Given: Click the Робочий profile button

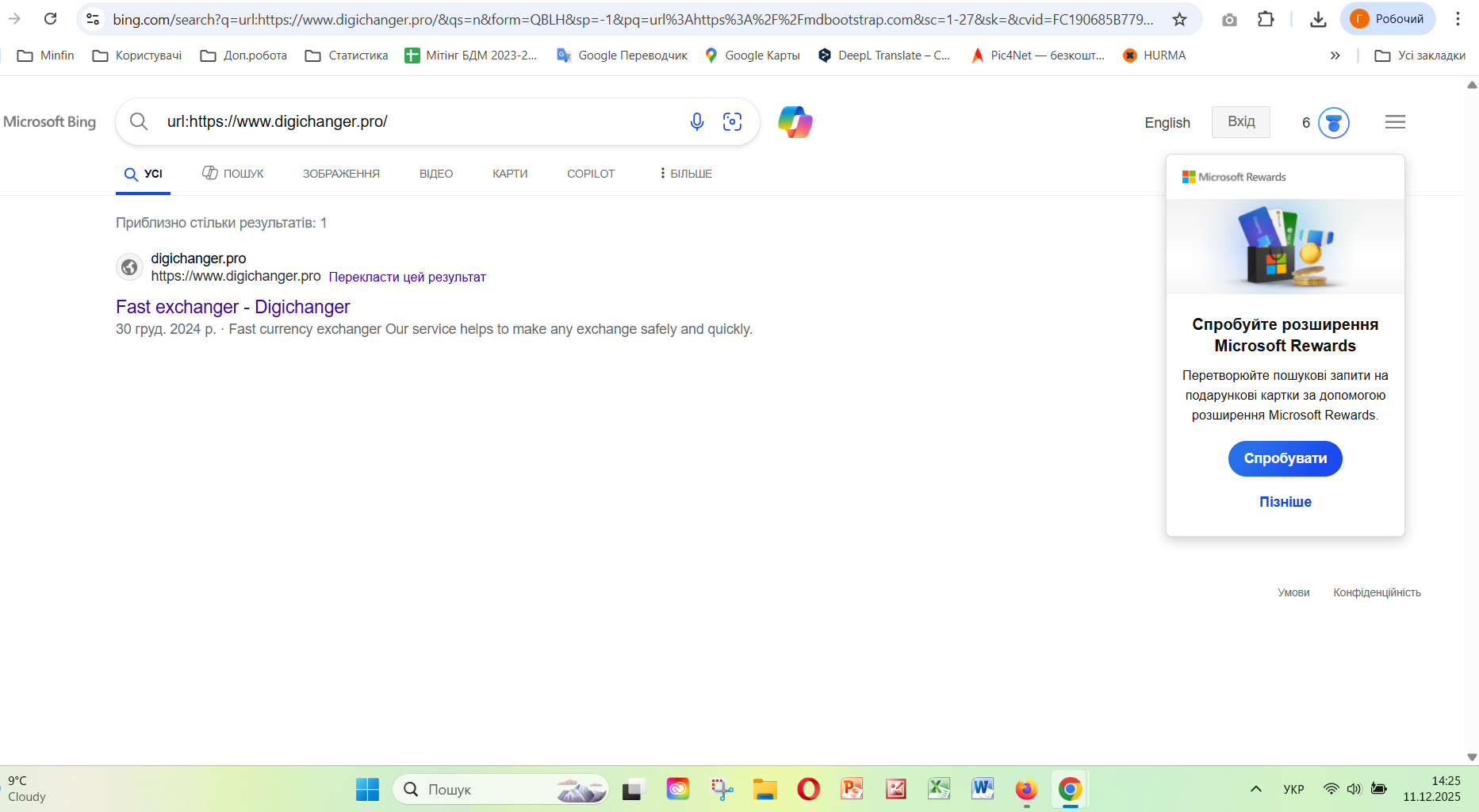Looking at the screenshot, I should 1388,19.
